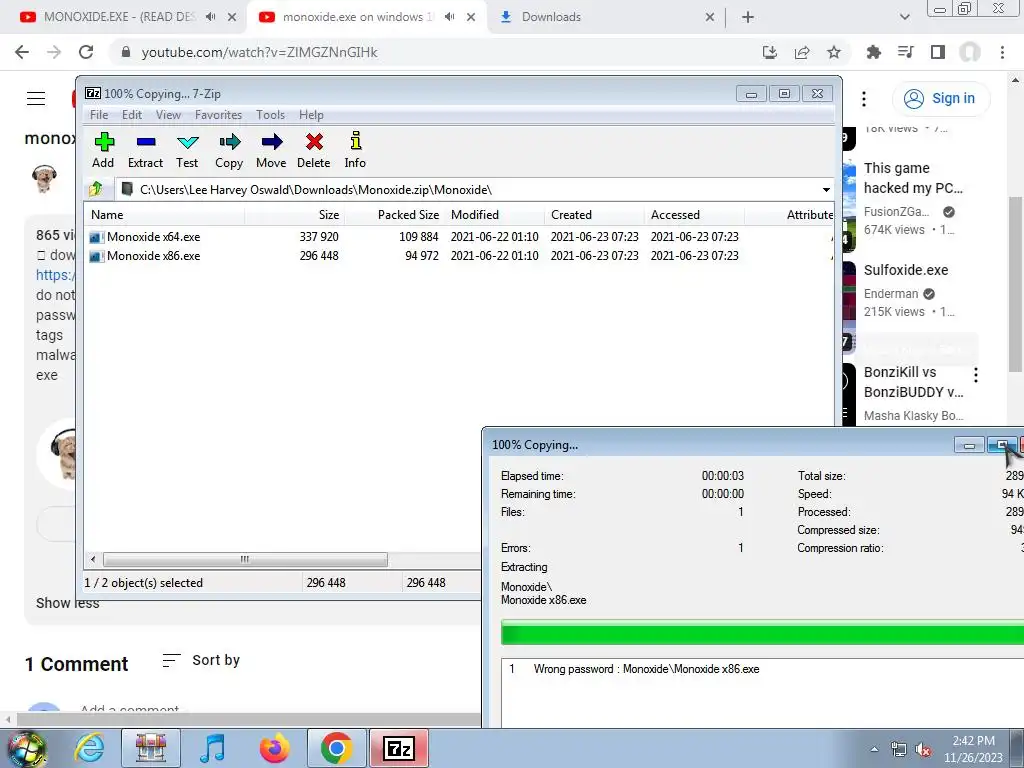Open the This game hacked my PC video
1024x768 pixels.
point(913,178)
